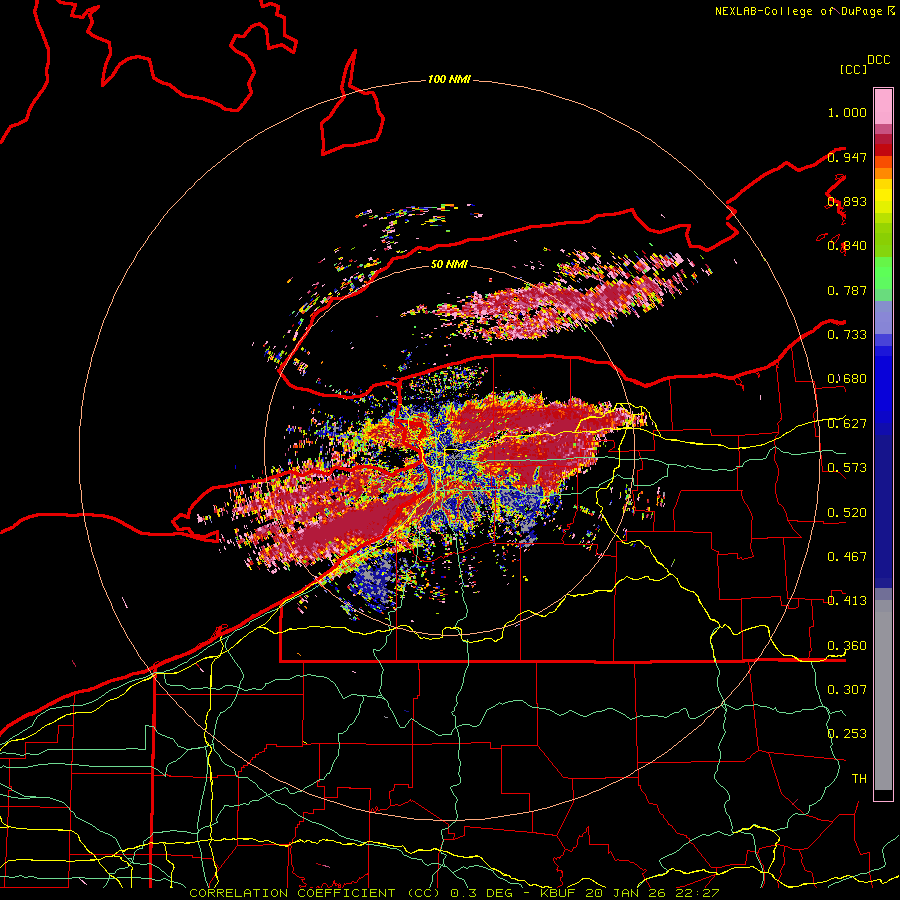Select the 0.307 color scale value

click(x=847, y=690)
